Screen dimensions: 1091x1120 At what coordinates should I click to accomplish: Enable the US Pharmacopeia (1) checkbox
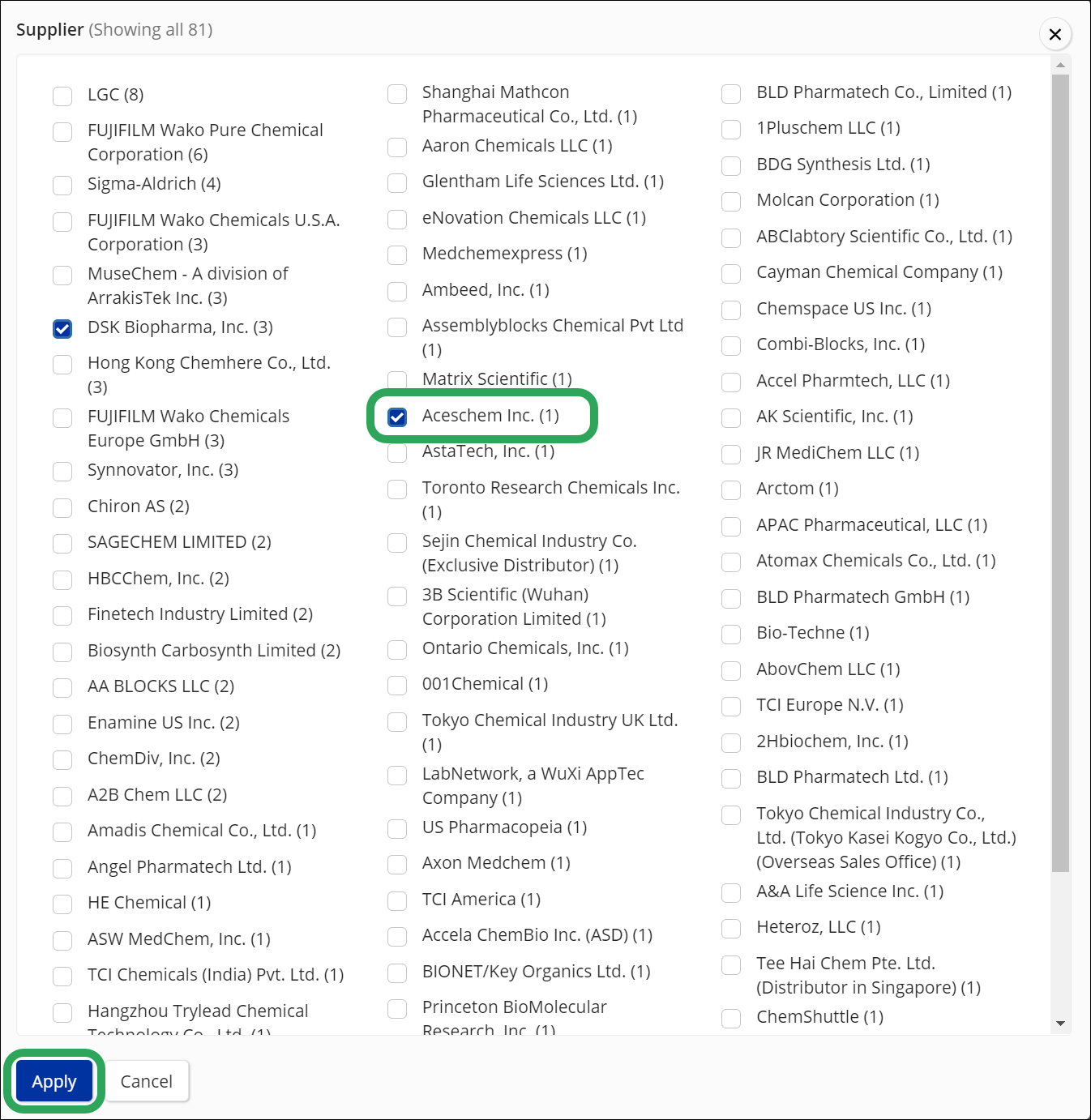coord(397,829)
